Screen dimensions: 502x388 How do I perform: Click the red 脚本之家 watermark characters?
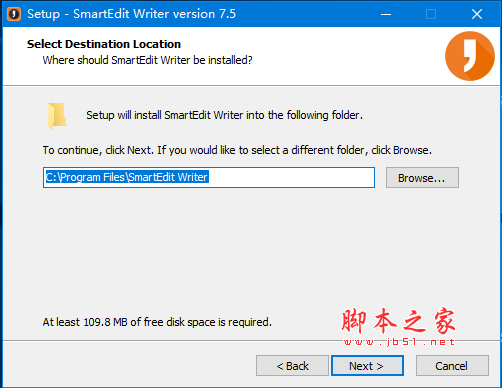(398, 321)
